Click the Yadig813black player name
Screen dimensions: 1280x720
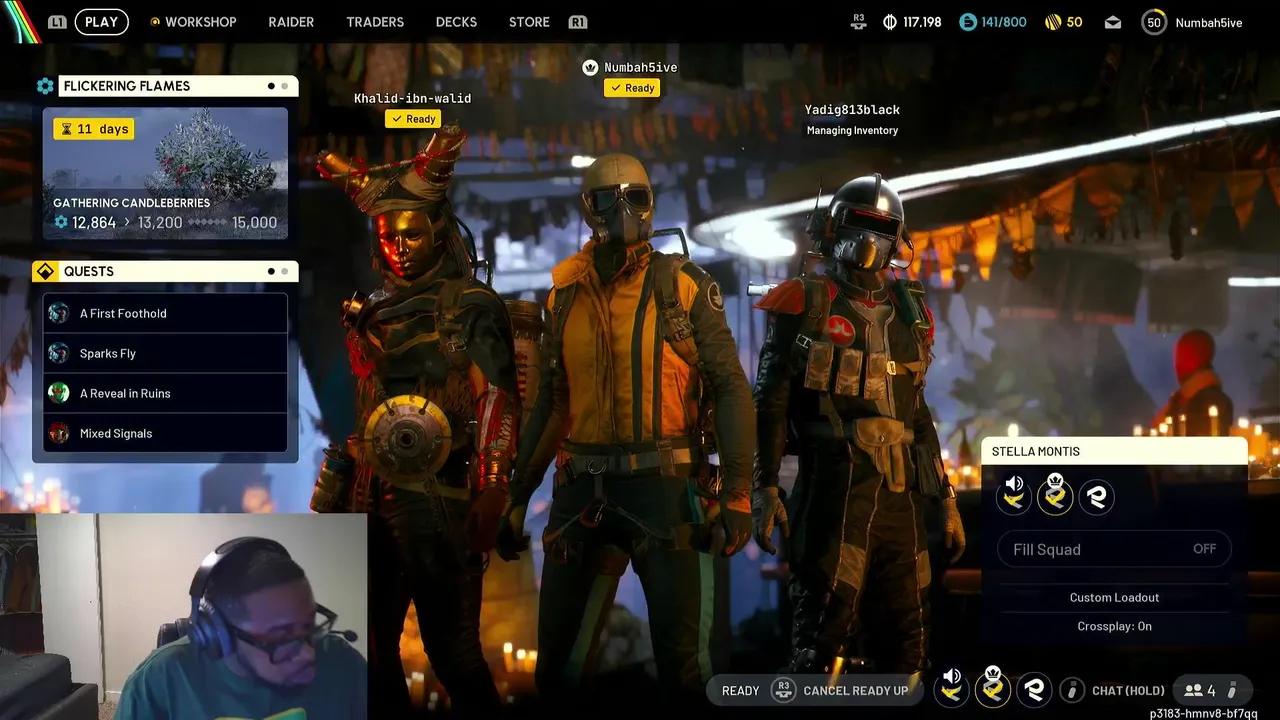click(852, 110)
